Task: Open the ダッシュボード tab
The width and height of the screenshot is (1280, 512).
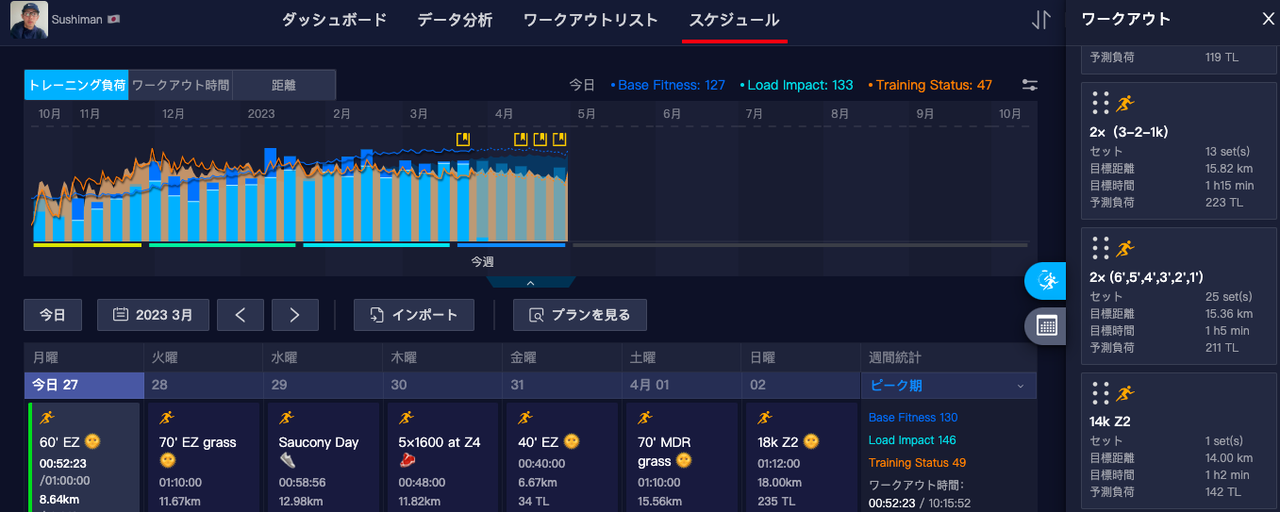Action: [x=333, y=20]
